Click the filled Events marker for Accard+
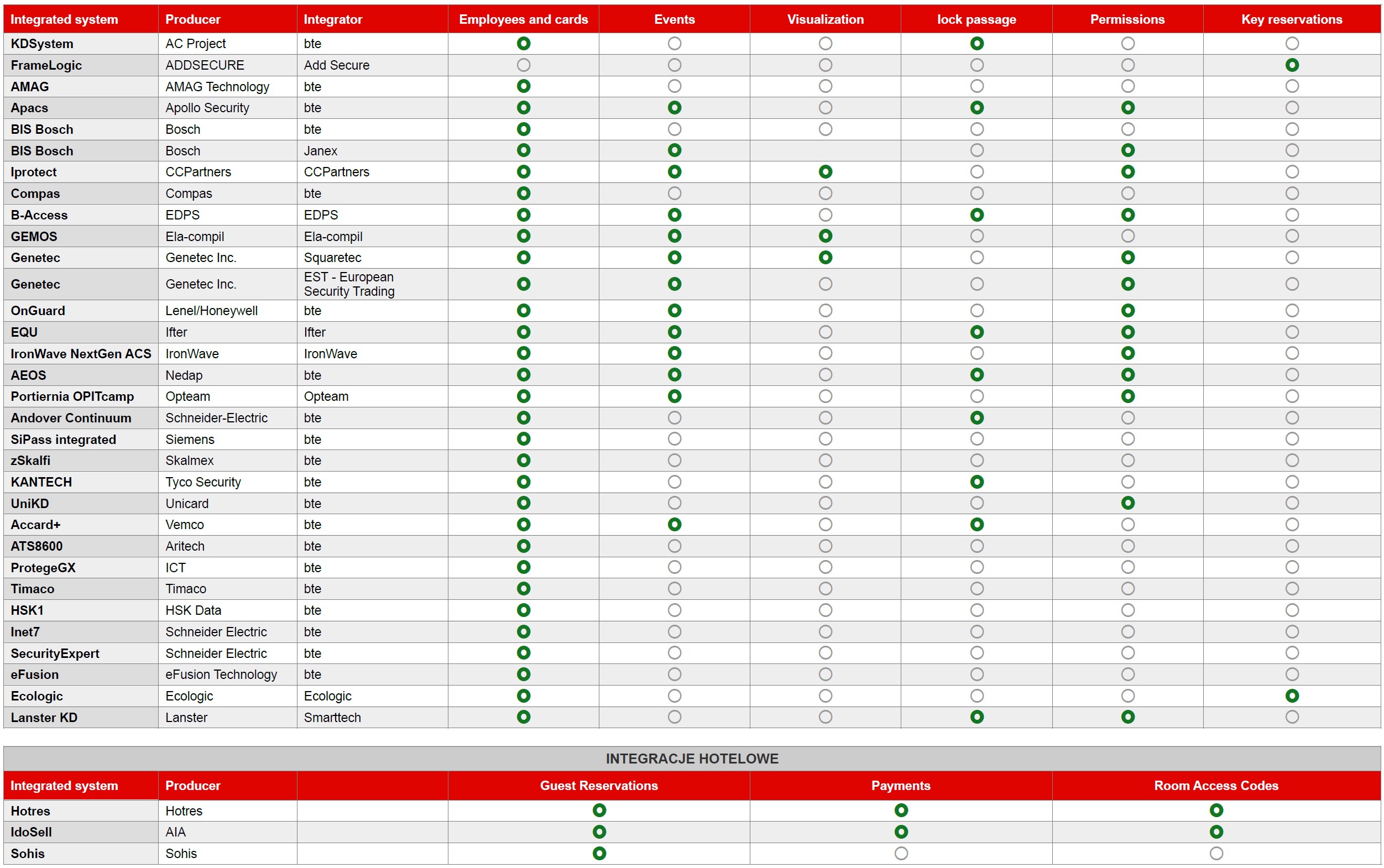Viewport: 1384px width, 868px height. pos(675,524)
